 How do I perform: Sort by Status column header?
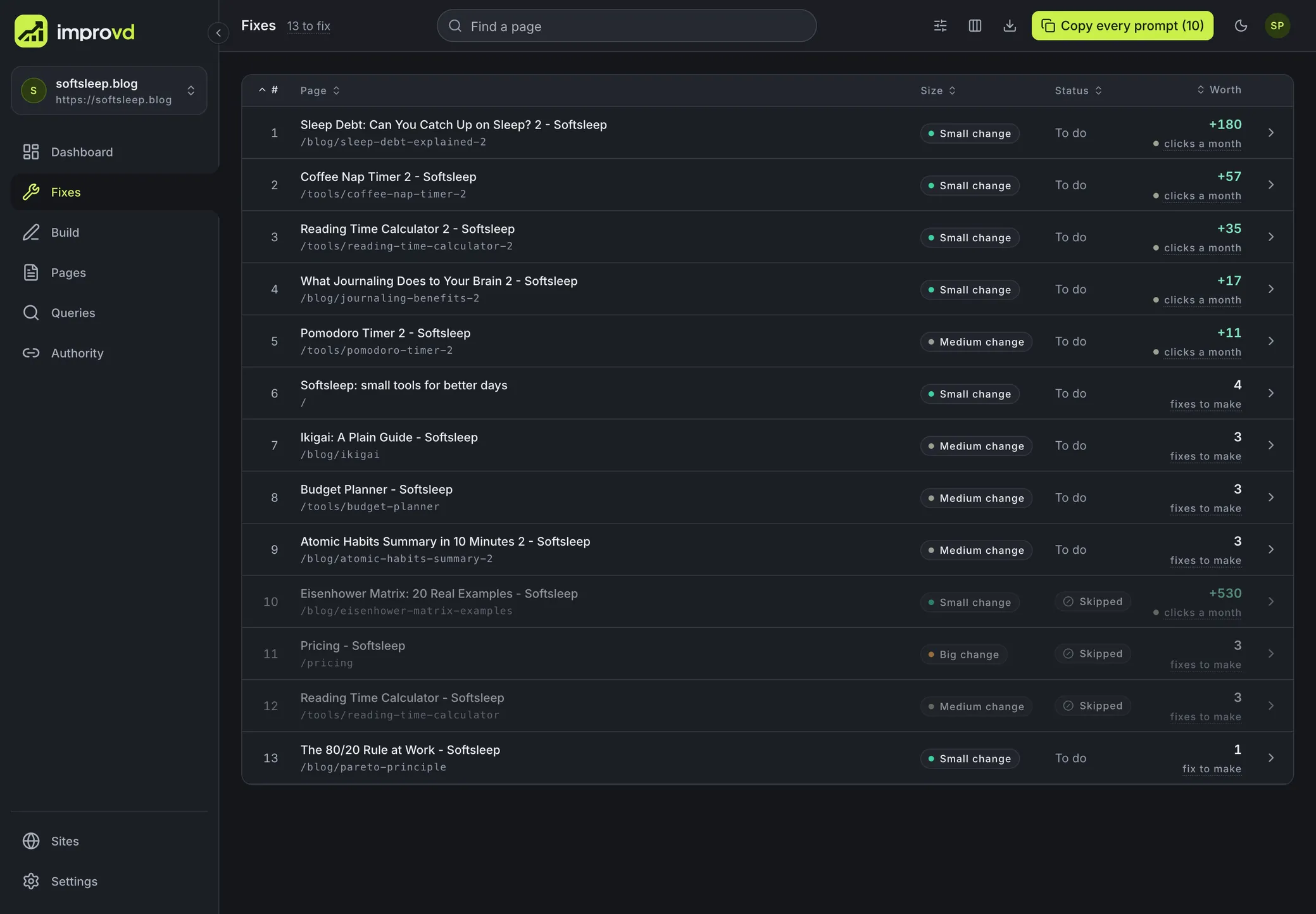pyautogui.click(x=1079, y=91)
